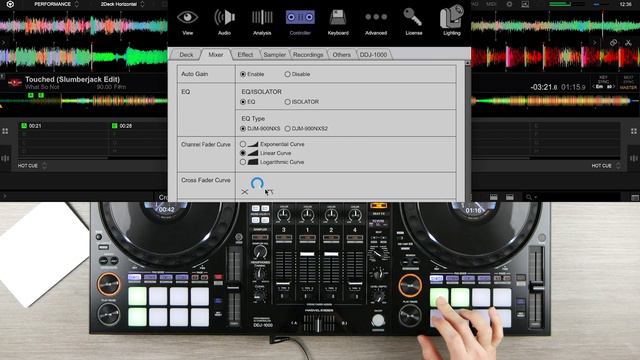This screenshot has height=360, width=640.
Task: Click the scissors icon on right deck
Action: point(628,42)
